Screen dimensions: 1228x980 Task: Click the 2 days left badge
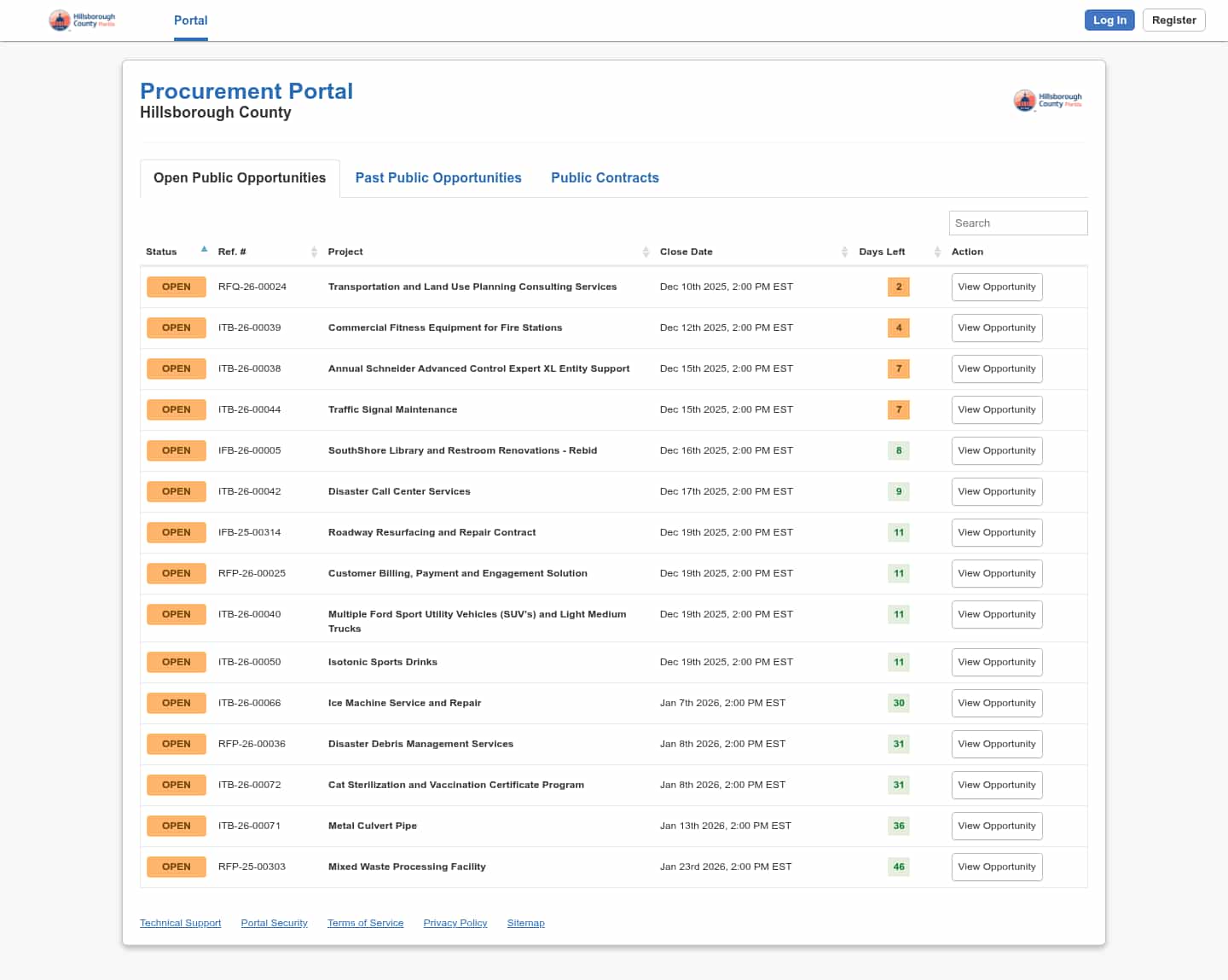pyautogui.click(x=898, y=287)
